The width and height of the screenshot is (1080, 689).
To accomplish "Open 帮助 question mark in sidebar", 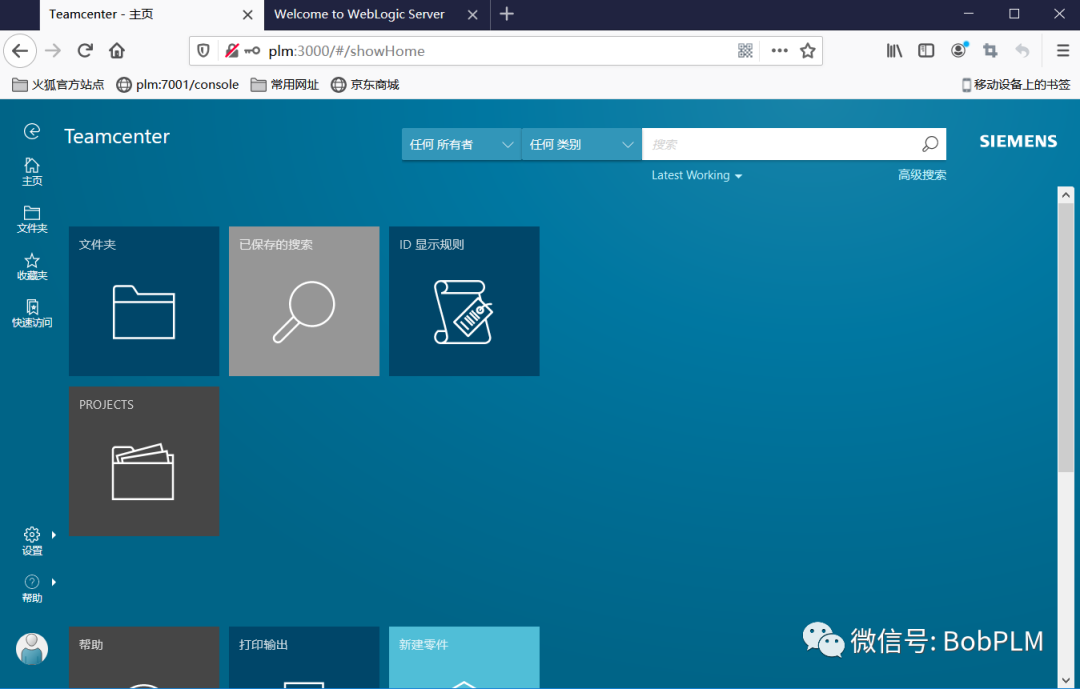I will tap(32, 589).
